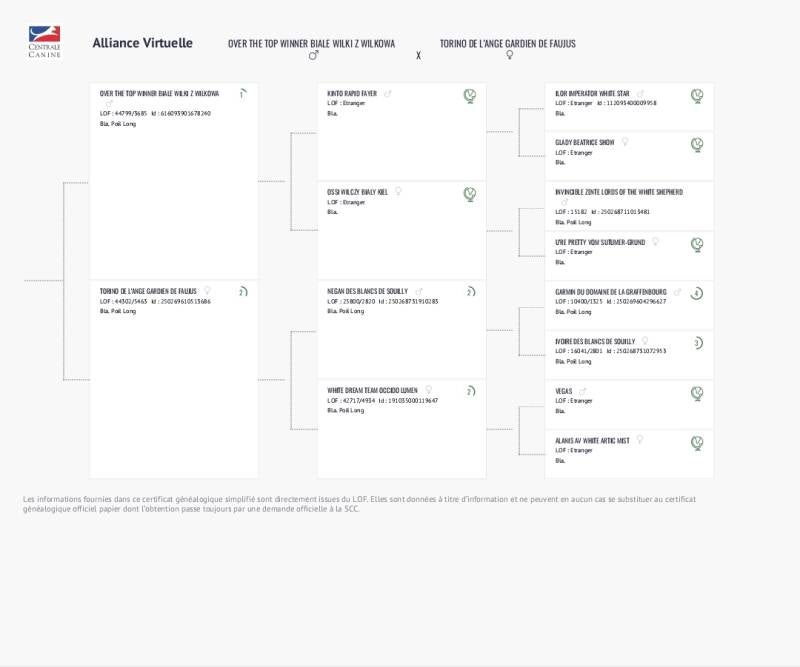This screenshot has width=800, height=667.
Task: Click cotation badge on White Dream Team card
Action: pos(470,392)
